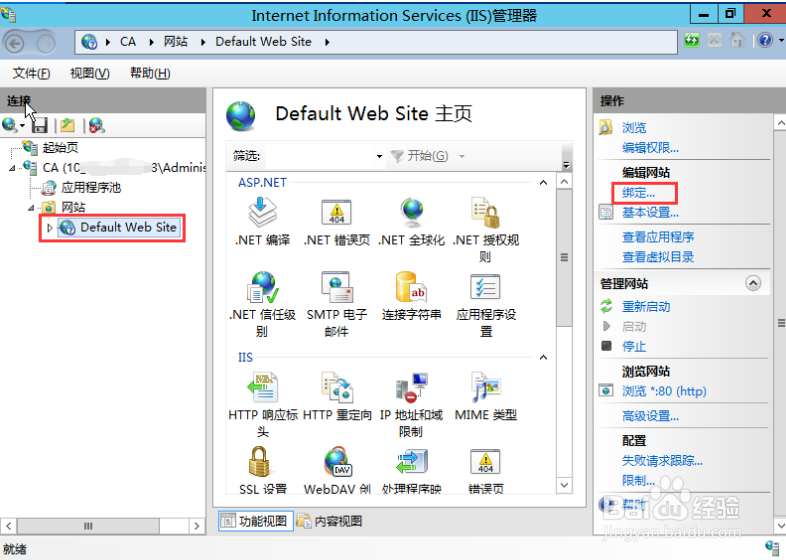
Task: Open the SMTP 电子邮件 feature icon
Action: coord(336,287)
